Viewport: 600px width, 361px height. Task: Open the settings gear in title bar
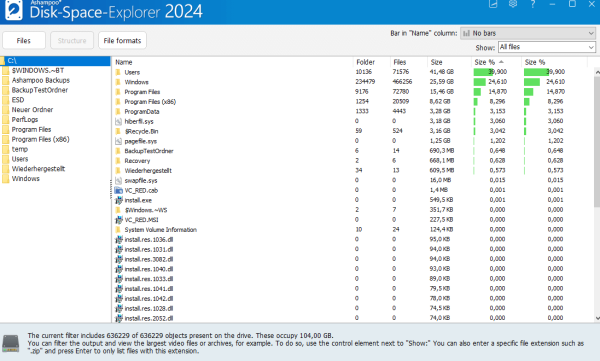[x=513, y=4]
